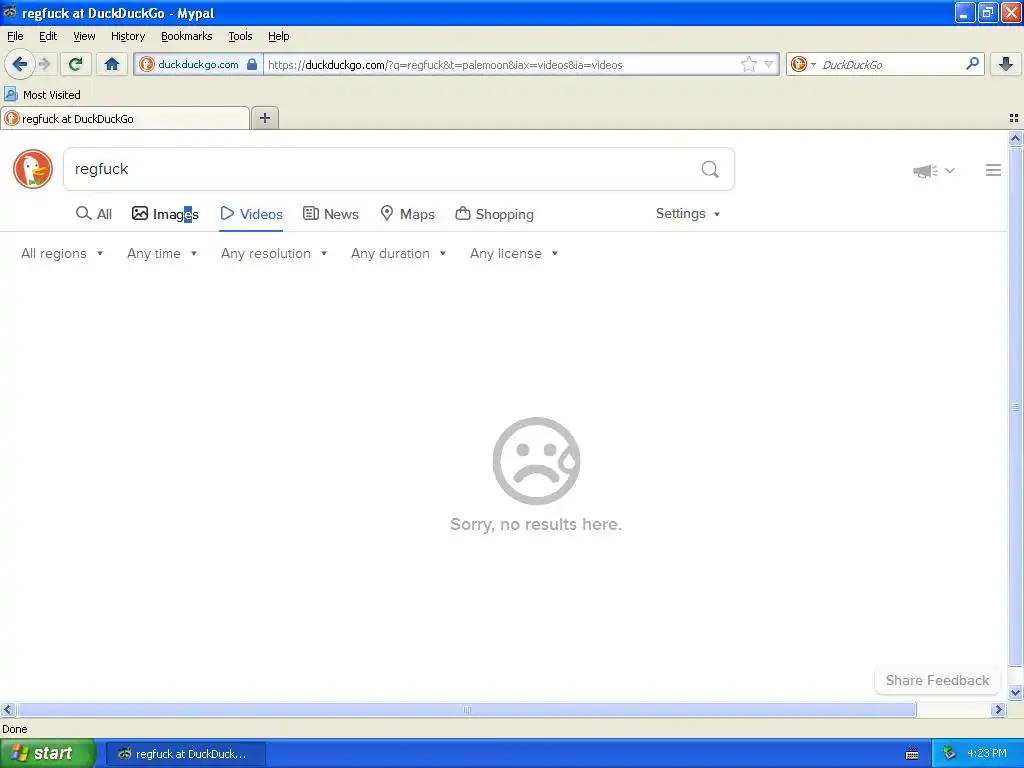This screenshot has height=768, width=1024.
Task: Click the vertical scrollbar thumb
Action: [x=1015, y=406]
